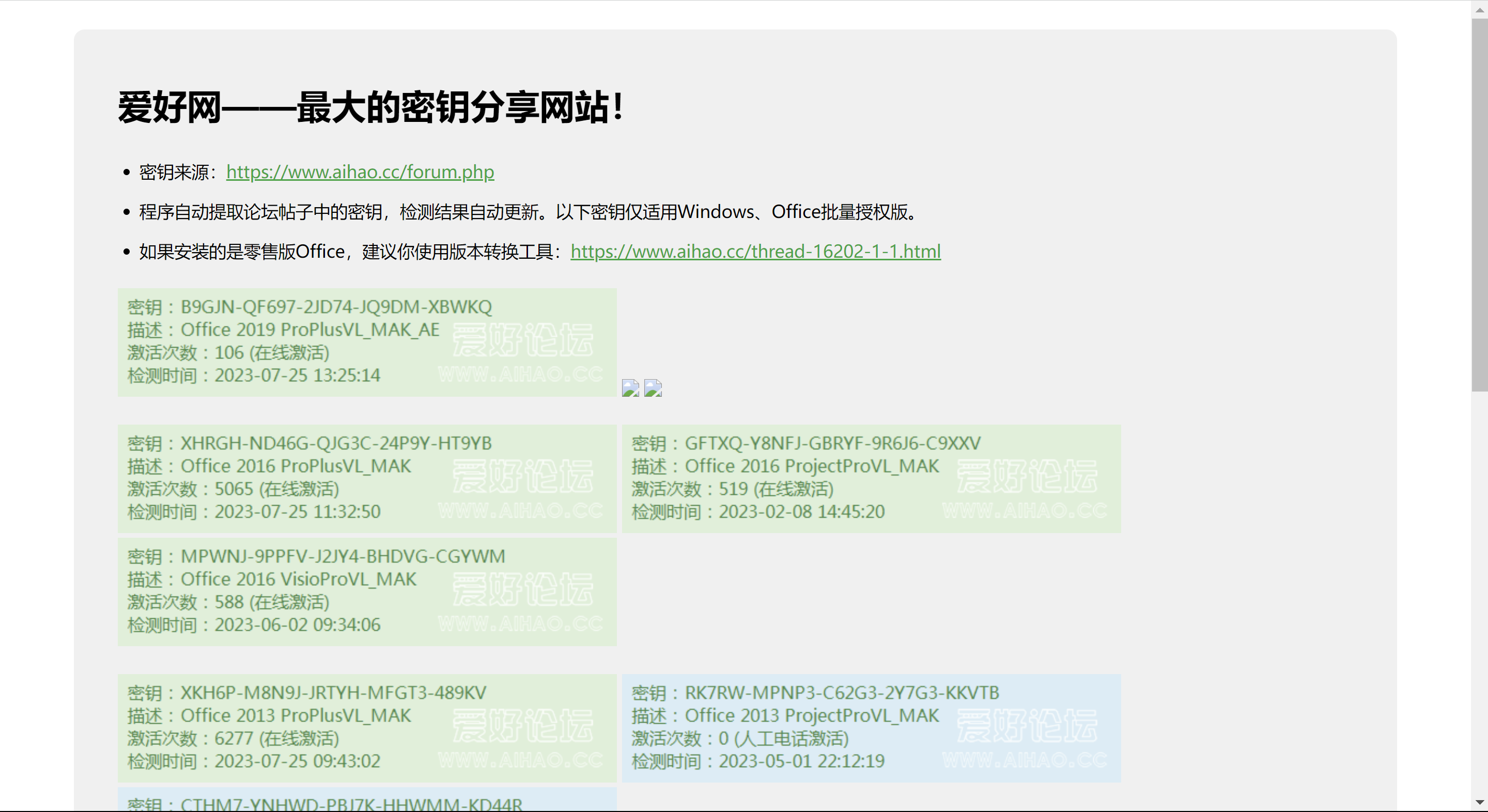Click detection time 2023-07-25 11:32:50

click(298, 512)
